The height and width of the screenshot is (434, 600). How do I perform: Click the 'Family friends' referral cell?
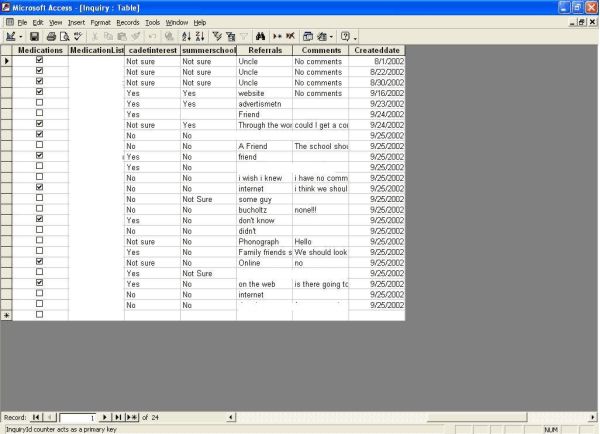pyautogui.click(x=264, y=252)
